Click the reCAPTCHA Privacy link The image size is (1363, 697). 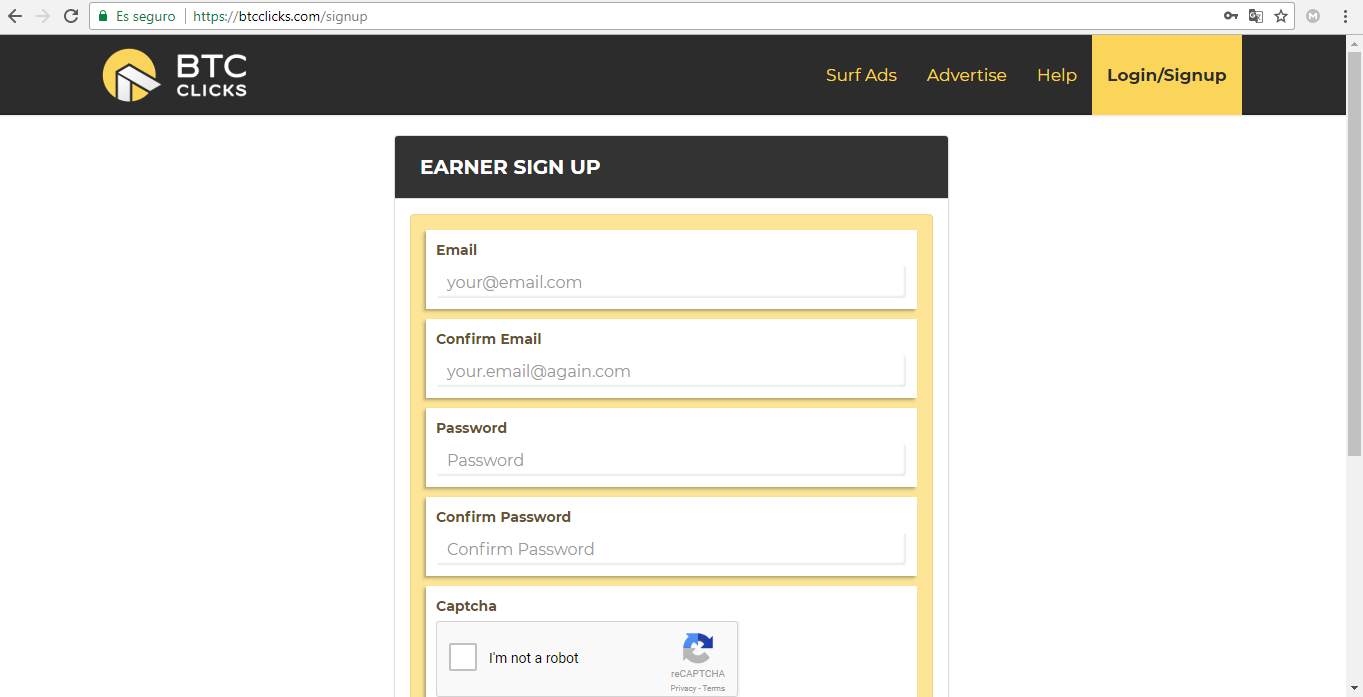pos(683,688)
